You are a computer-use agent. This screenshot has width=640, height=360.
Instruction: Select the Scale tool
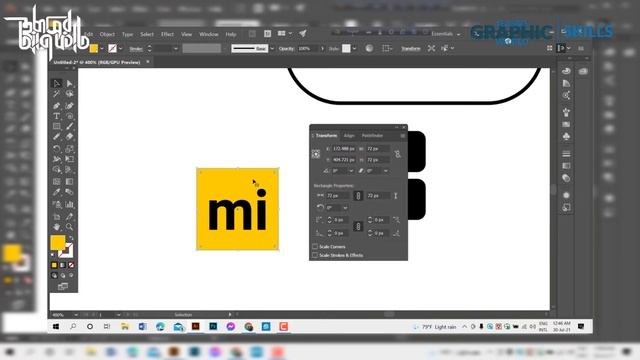click(x=69, y=149)
